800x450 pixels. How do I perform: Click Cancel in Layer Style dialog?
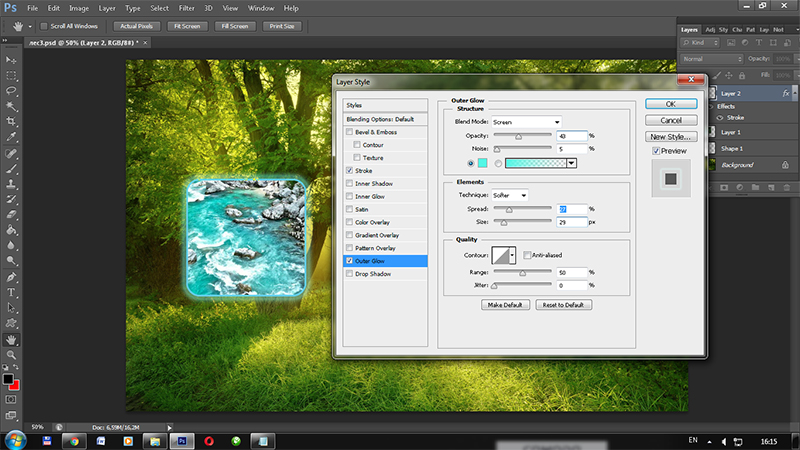[671, 120]
